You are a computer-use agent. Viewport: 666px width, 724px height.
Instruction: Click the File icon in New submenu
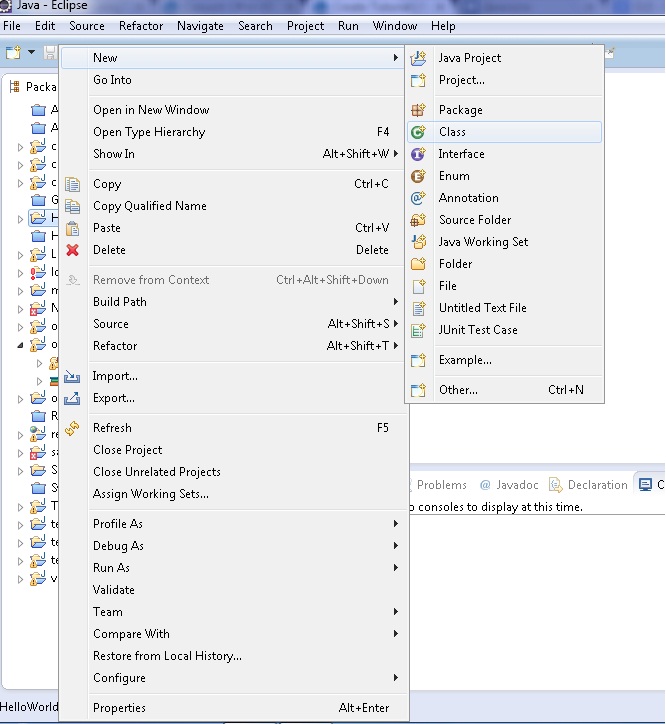click(418, 286)
